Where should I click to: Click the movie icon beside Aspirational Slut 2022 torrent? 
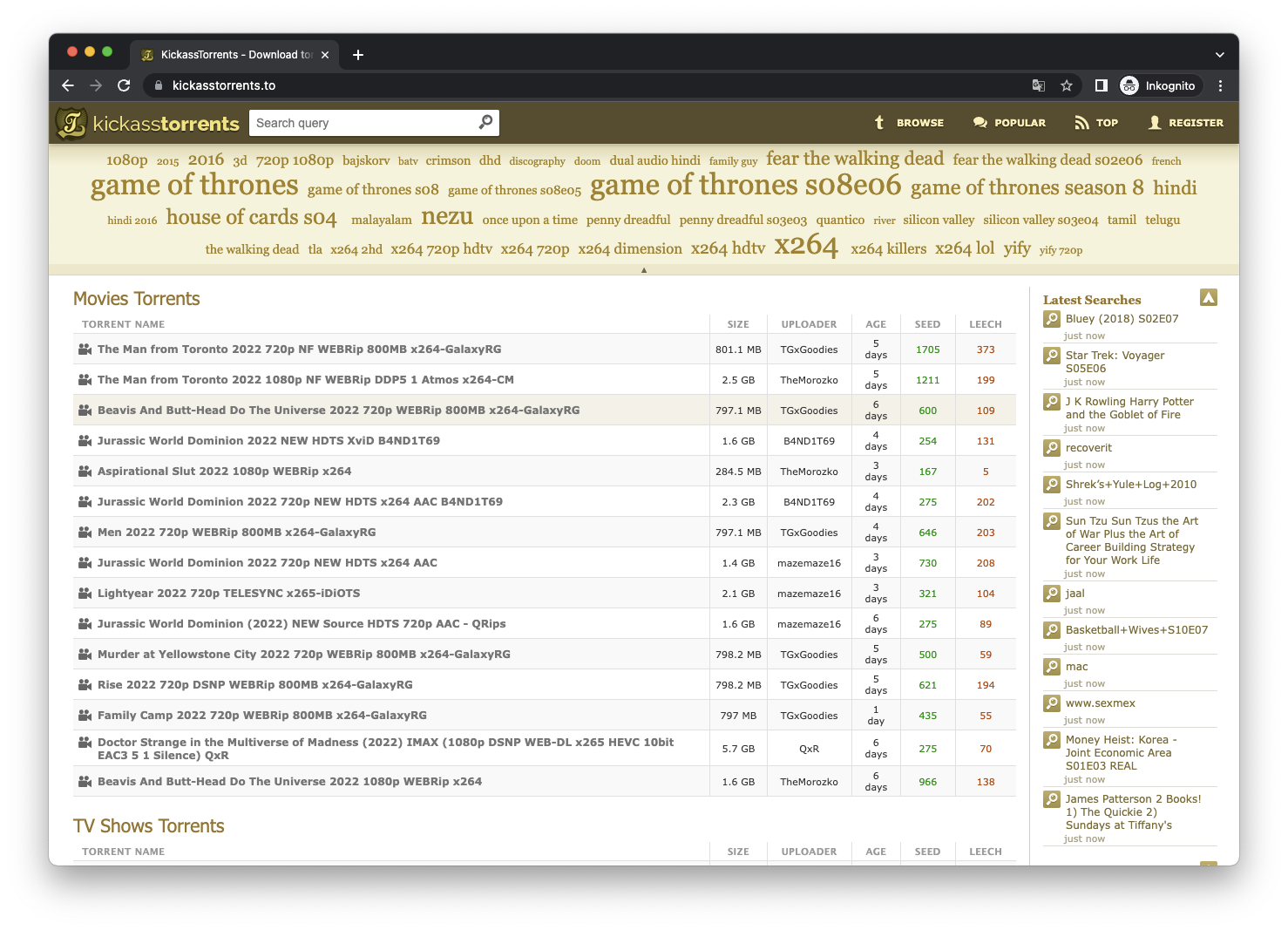pos(85,471)
